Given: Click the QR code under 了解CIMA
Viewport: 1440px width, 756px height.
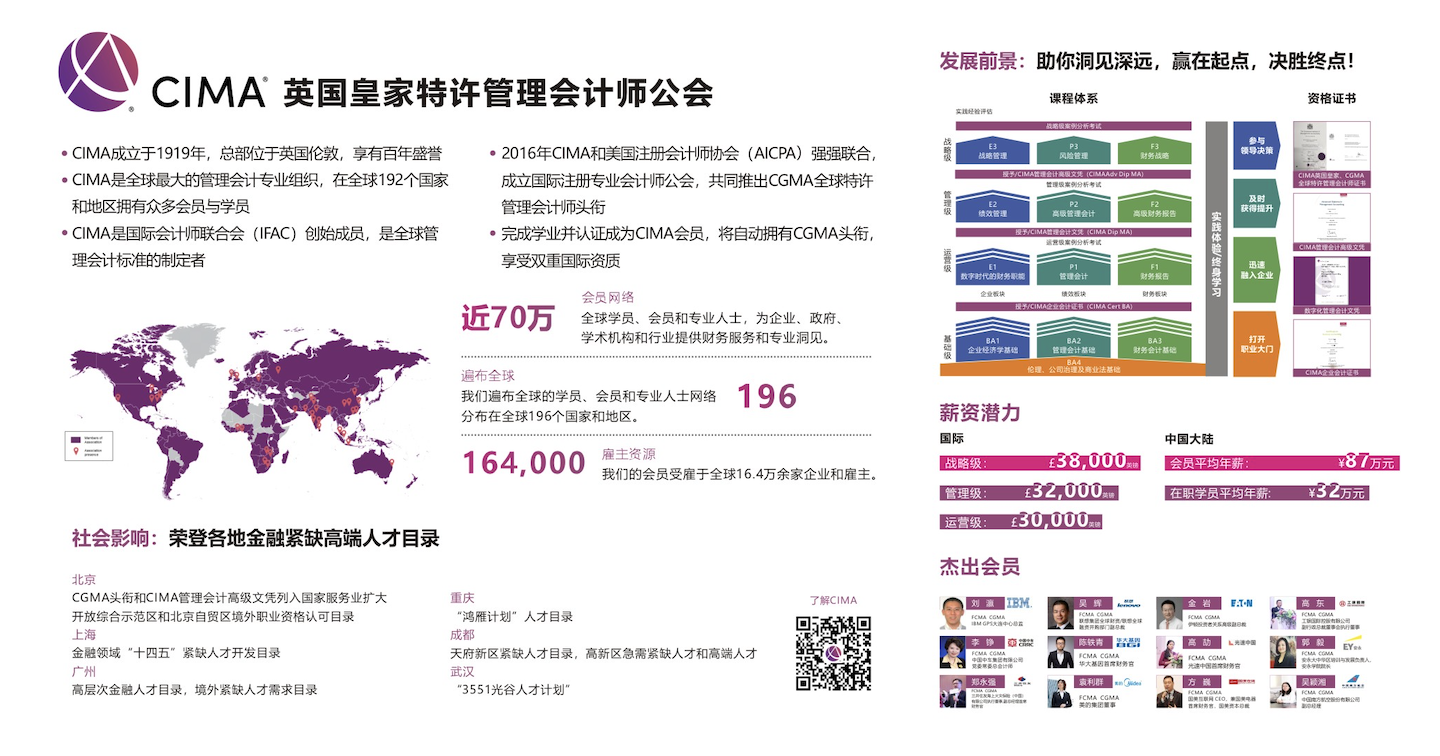Looking at the screenshot, I should pyautogui.click(x=833, y=653).
